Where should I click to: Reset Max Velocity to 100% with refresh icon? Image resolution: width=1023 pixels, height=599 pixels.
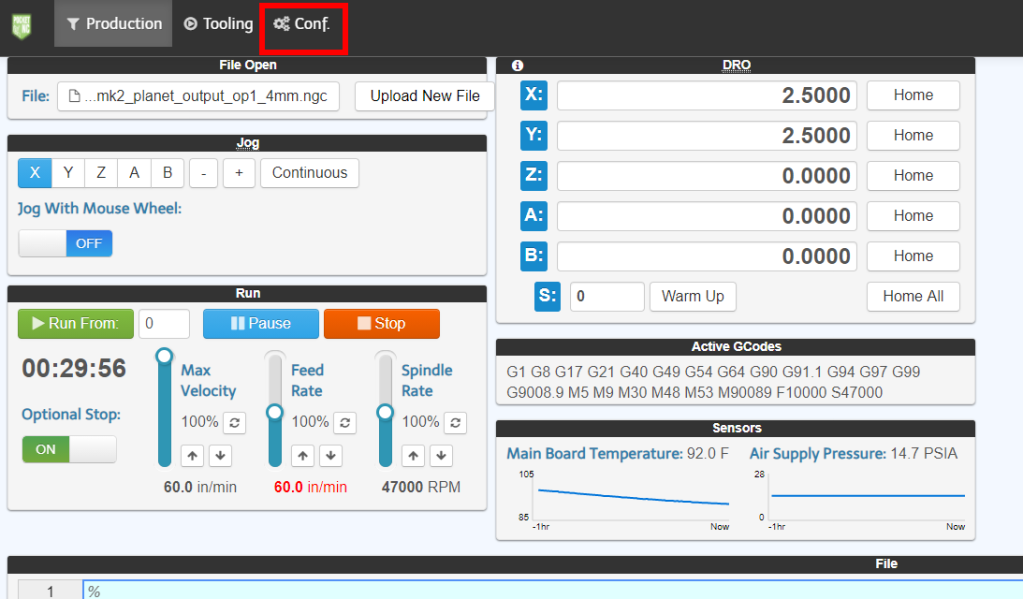(233, 422)
